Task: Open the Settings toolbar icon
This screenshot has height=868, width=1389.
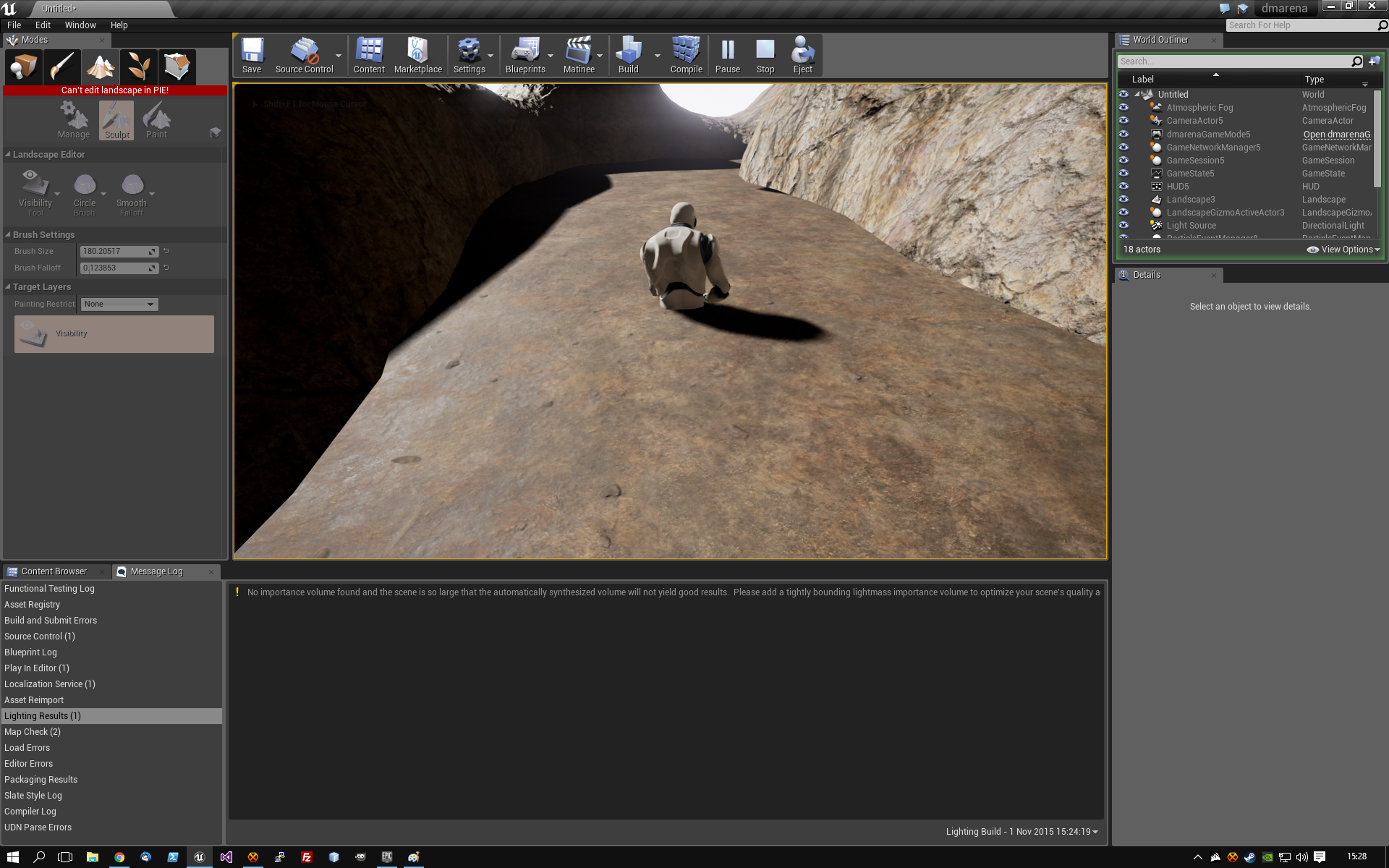Action: coord(470,55)
